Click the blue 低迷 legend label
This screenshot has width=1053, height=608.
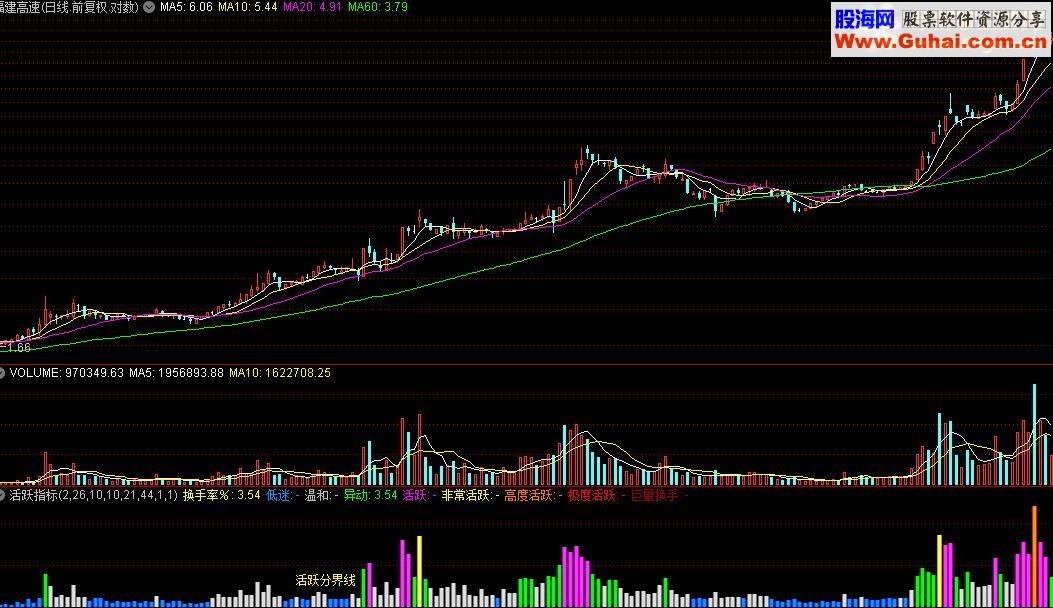click(x=283, y=496)
